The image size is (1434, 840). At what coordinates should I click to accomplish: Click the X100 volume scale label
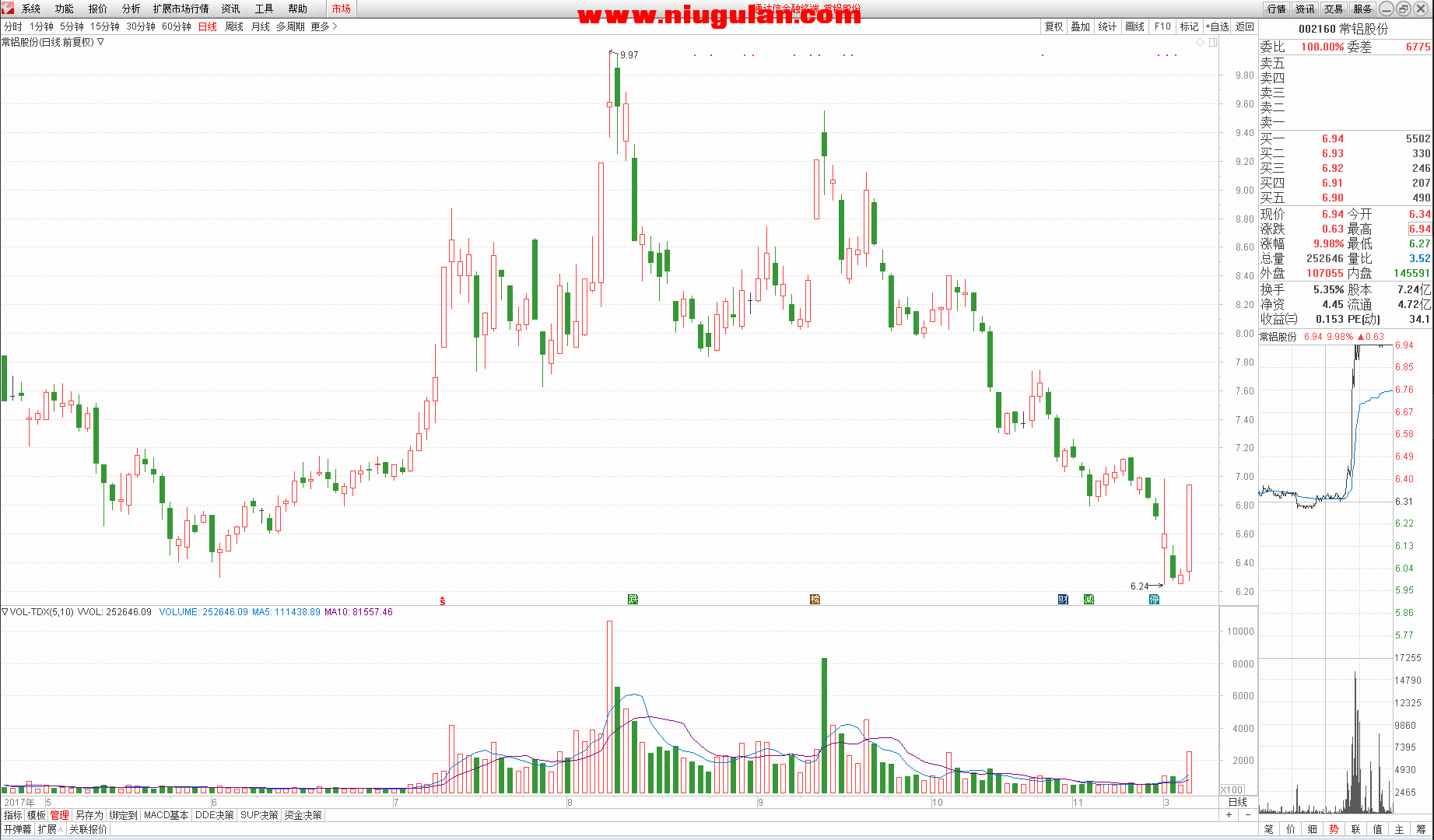point(1232,789)
